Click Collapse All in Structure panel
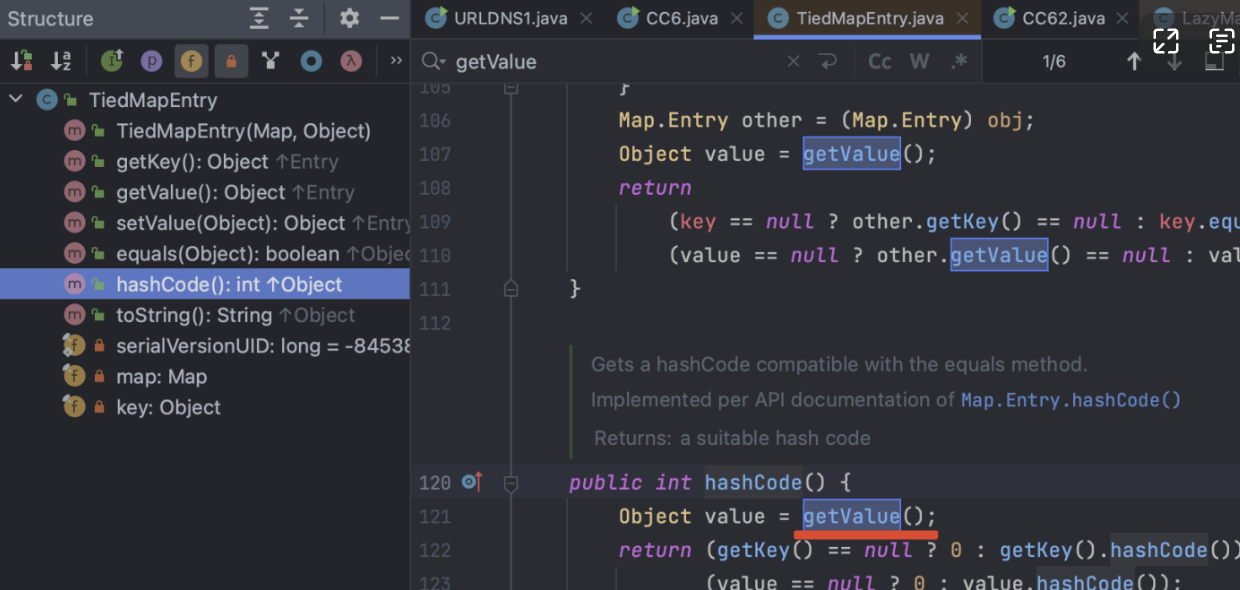This screenshot has height=590, width=1240. click(x=299, y=18)
